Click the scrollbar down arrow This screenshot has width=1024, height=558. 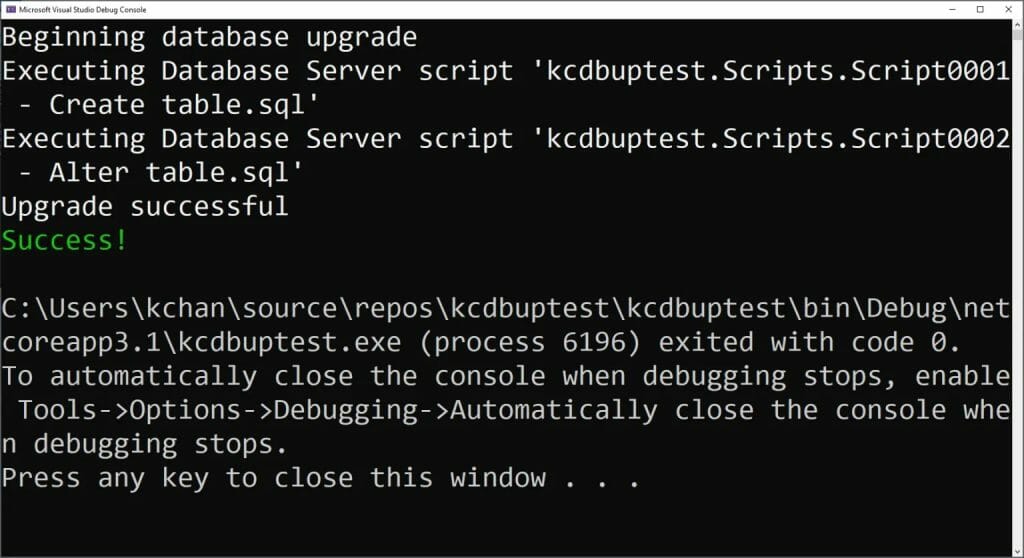(x=1017, y=552)
